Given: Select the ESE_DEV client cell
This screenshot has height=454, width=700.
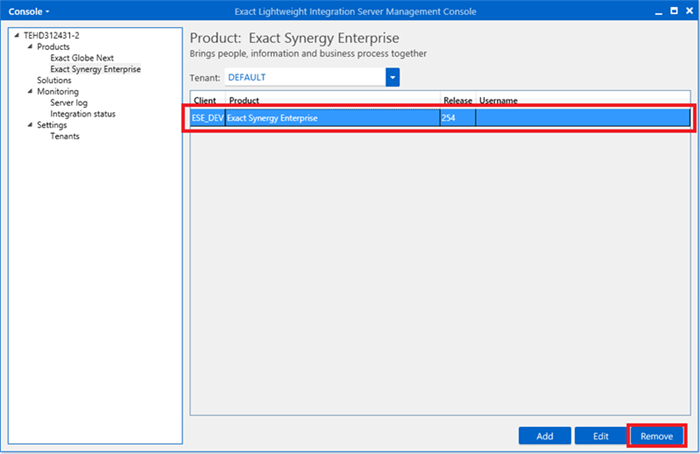Looking at the screenshot, I should pyautogui.click(x=208, y=118).
